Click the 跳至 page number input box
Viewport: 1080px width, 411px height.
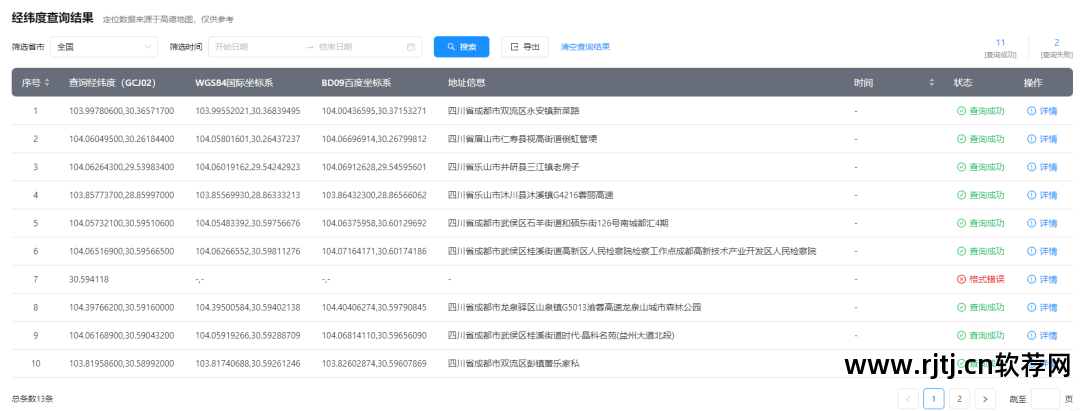[x=1045, y=399]
